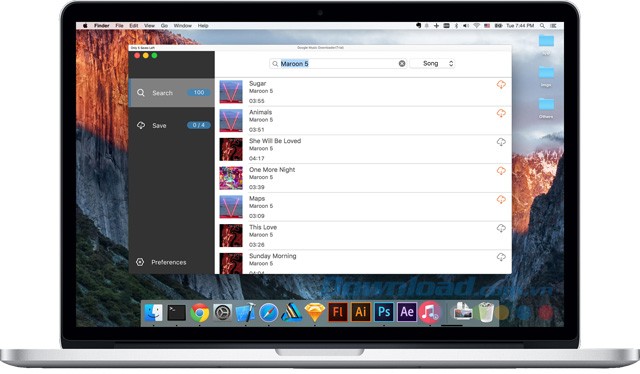Switch to the Save section in sidebar
The height and width of the screenshot is (374, 640).
[171, 125]
